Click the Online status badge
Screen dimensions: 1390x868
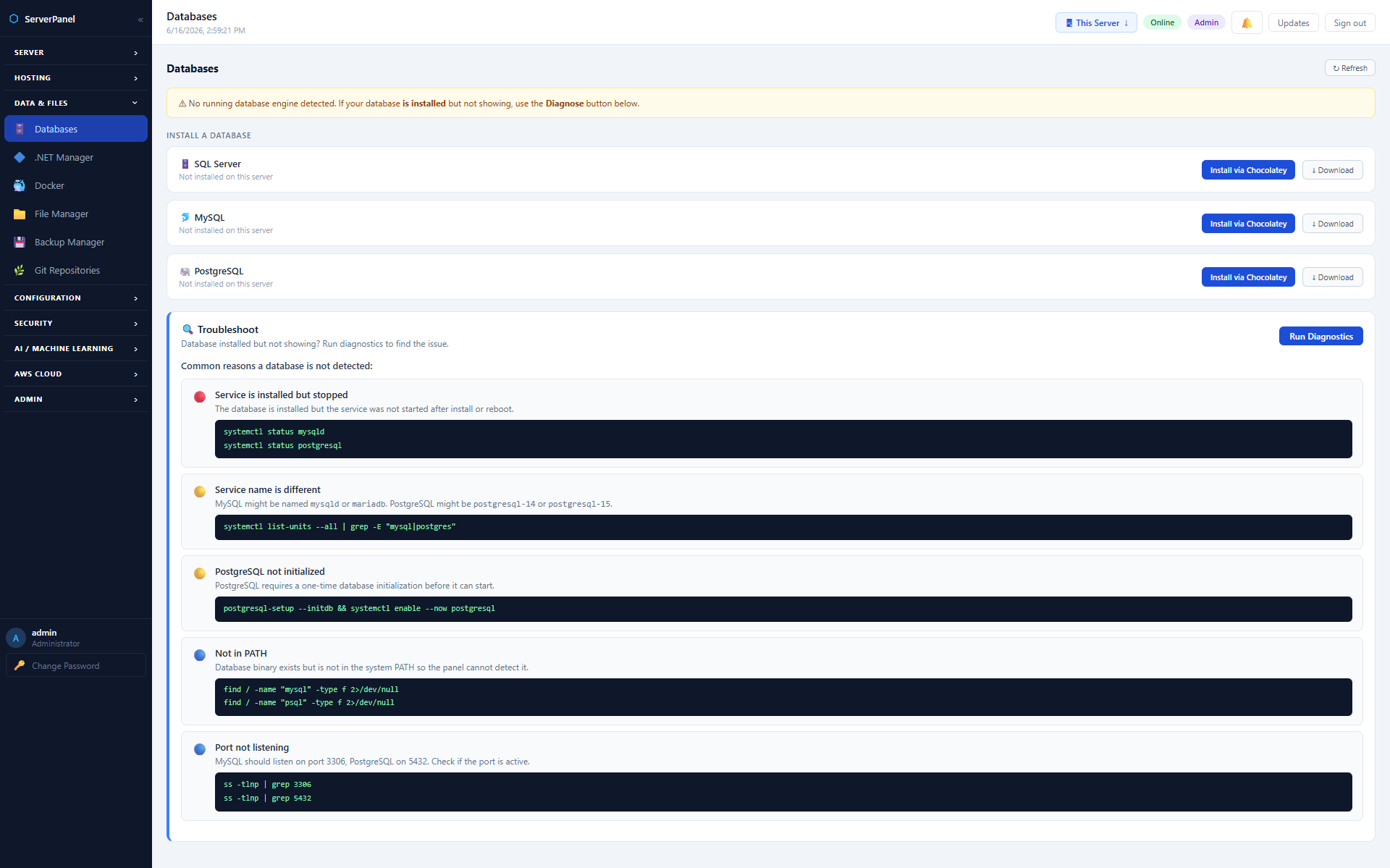tap(1162, 22)
